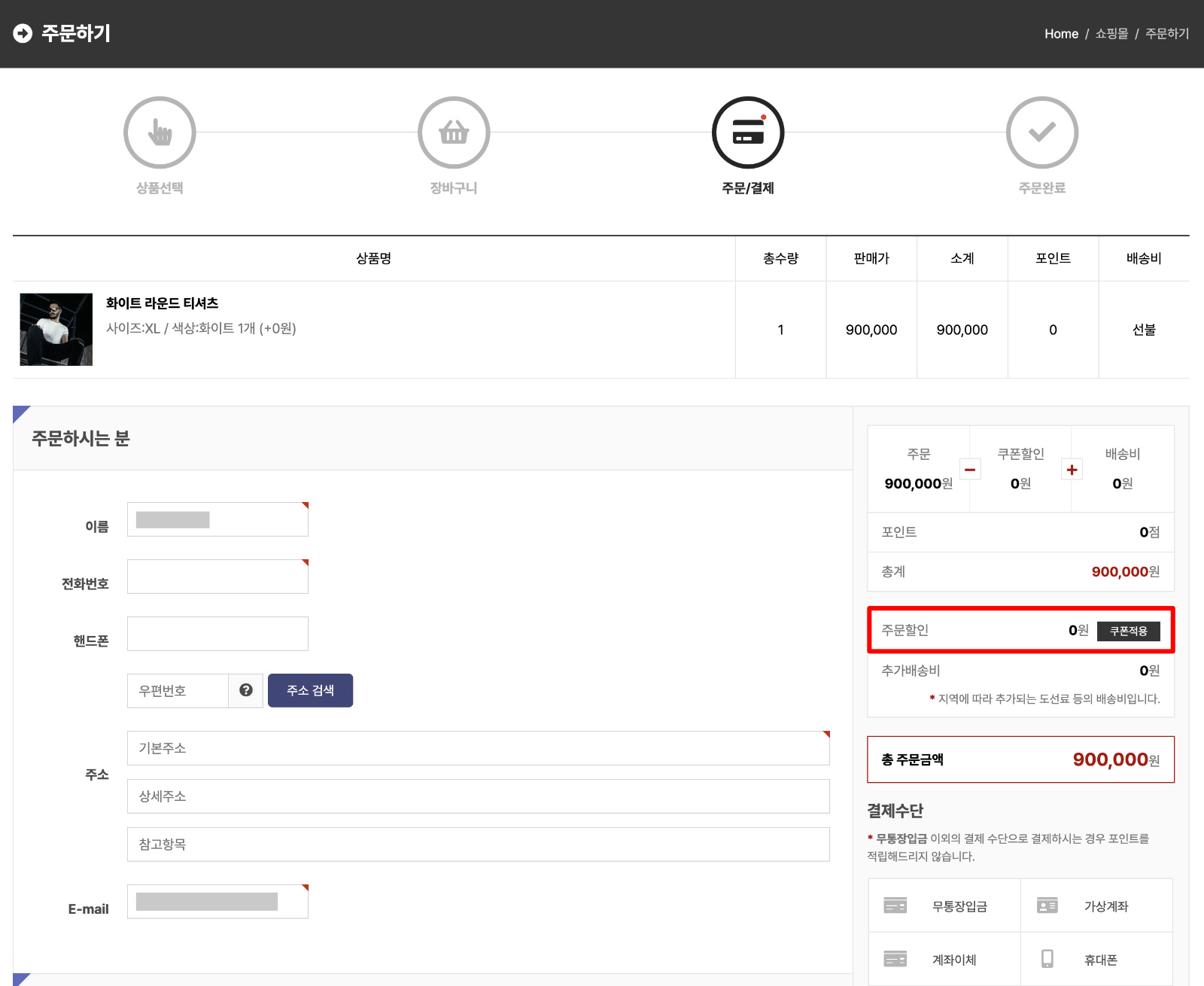Click the 추가배송비 label

(911, 671)
